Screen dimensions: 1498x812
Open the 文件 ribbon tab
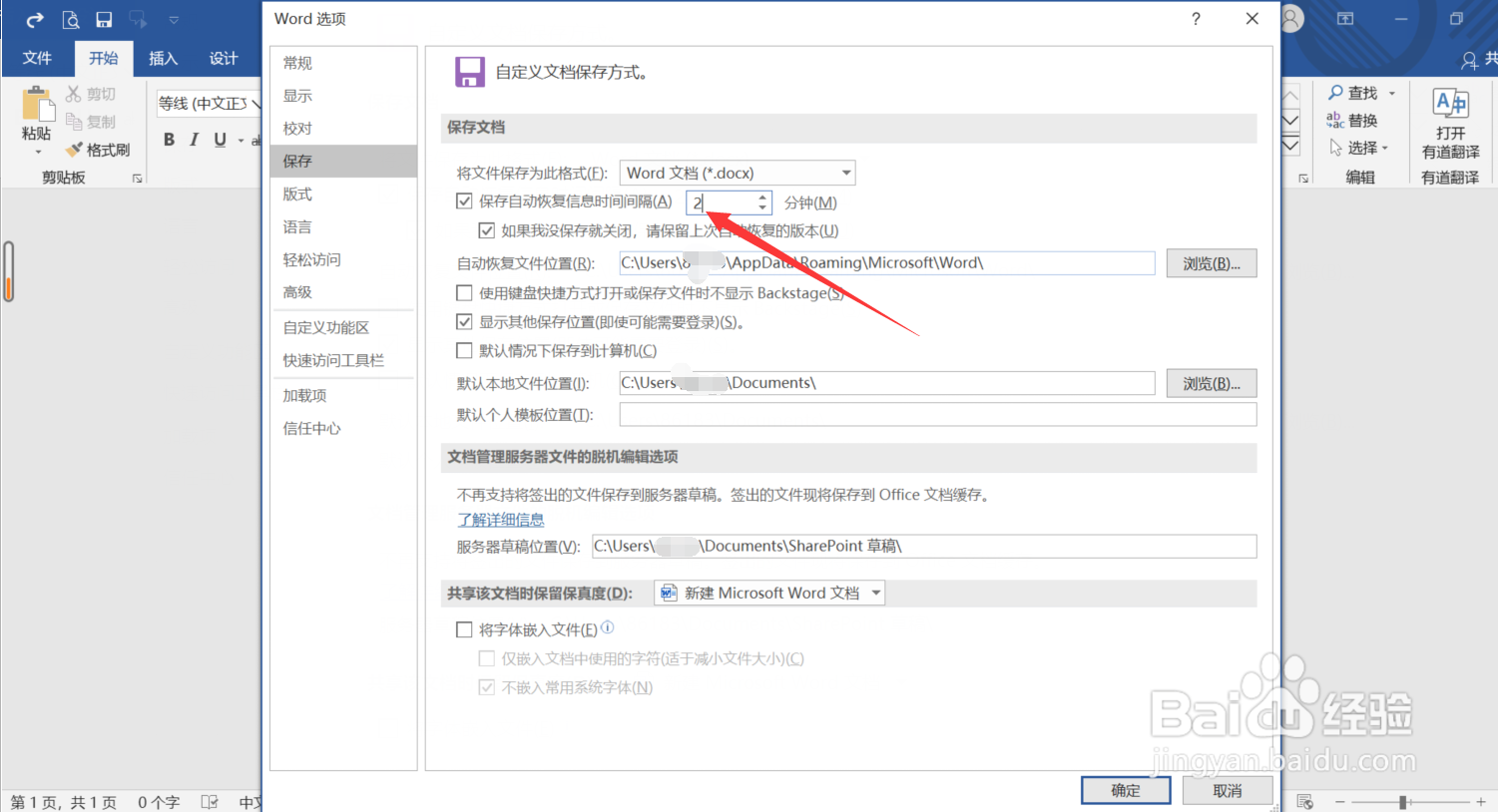37,58
